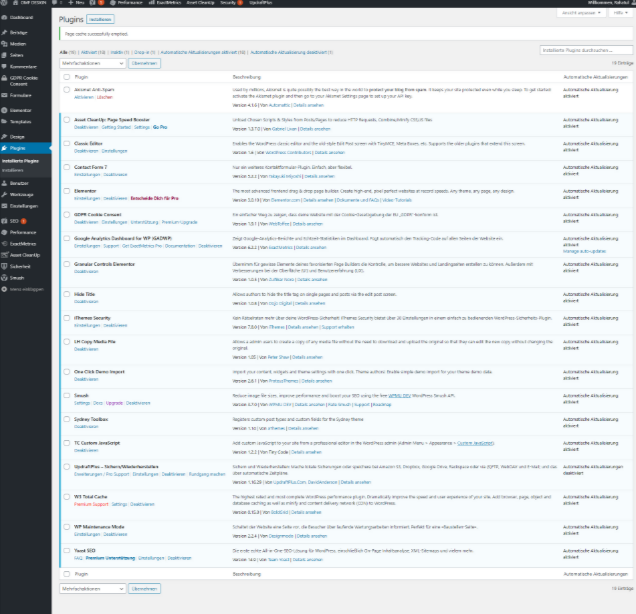Screen dimensions: 636x614
Task: Select the Contact Form 7 checkbox
Action: click(67, 167)
